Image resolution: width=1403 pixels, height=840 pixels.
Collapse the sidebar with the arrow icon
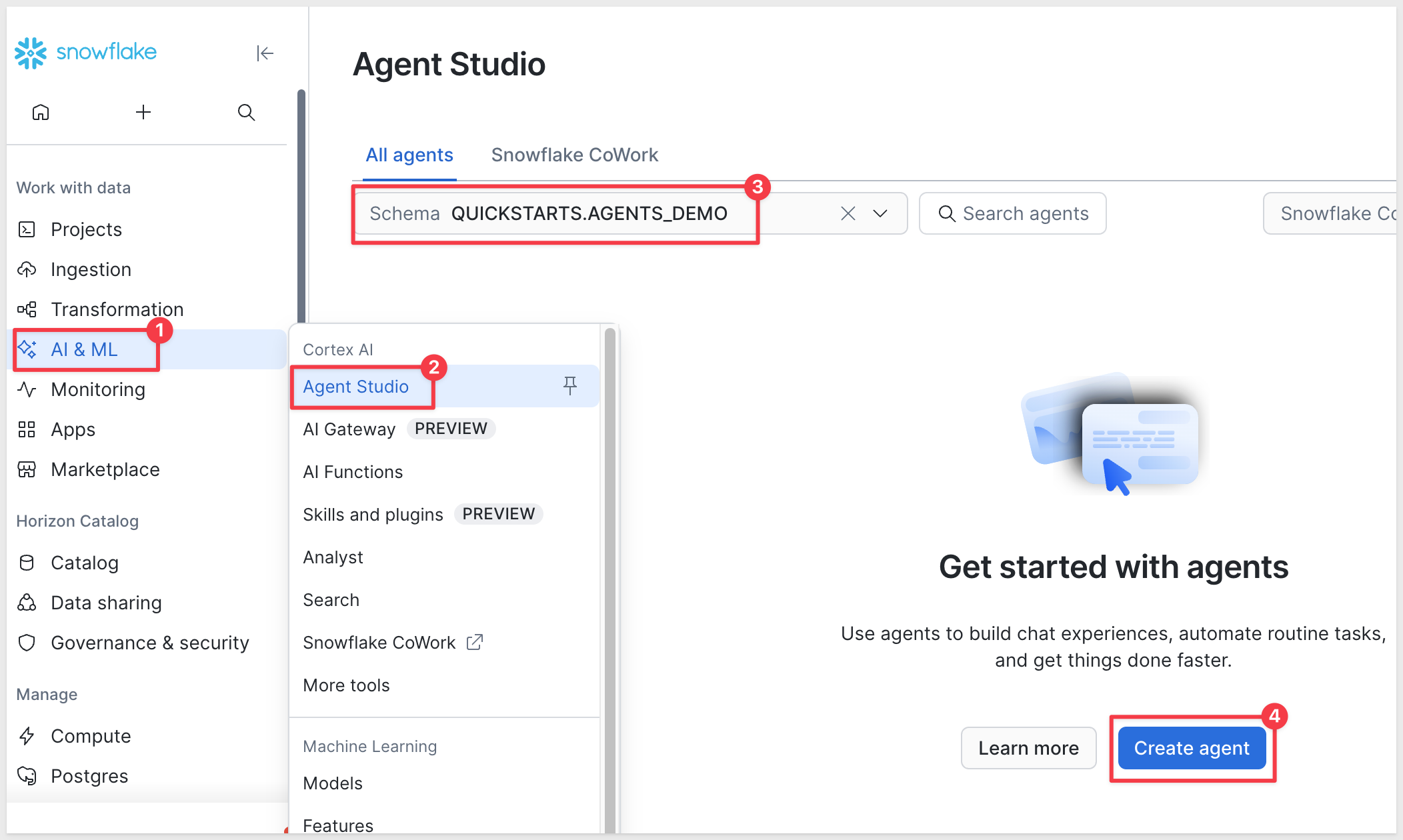click(x=265, y=53)
